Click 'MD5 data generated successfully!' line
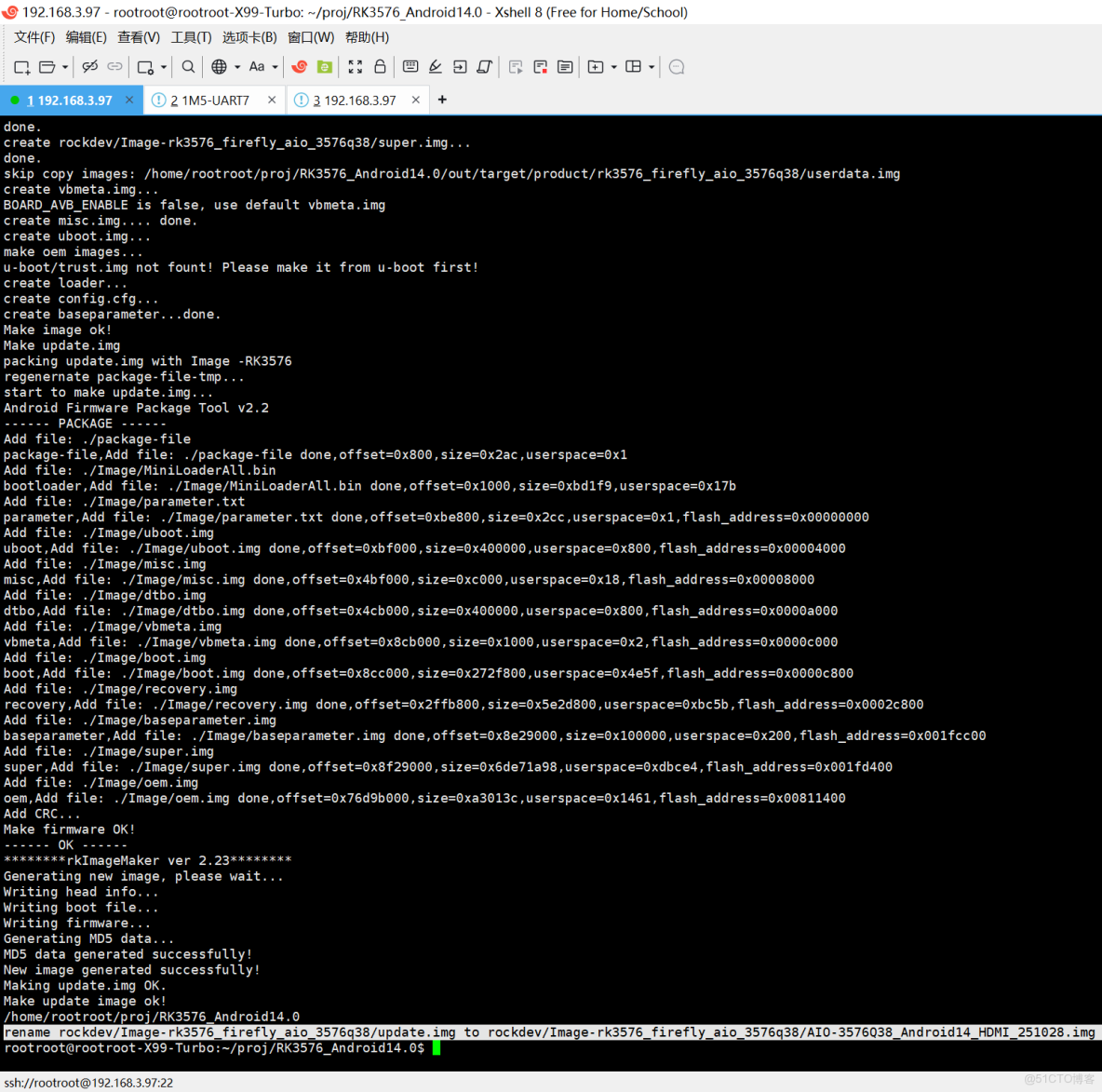 tap(128, 954)
